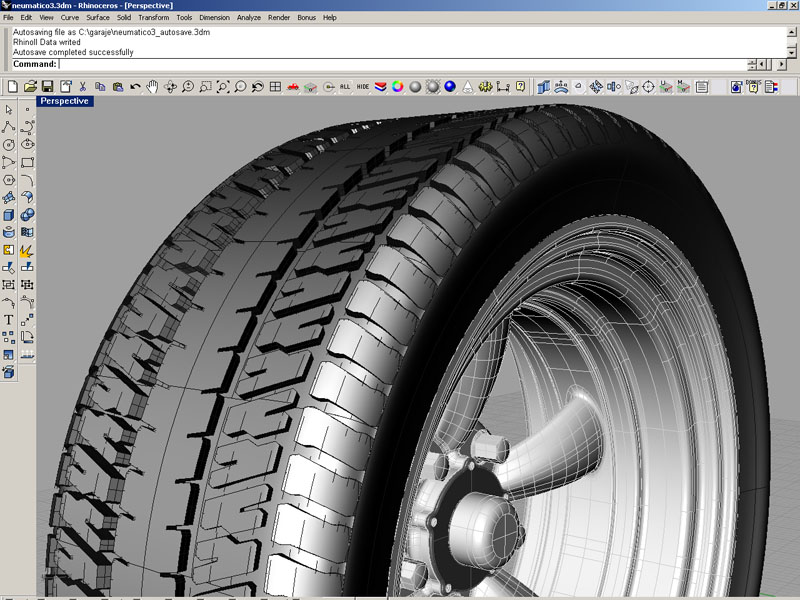
Task: Click the Zoom Selected magnifier icon
Action: pos(240,87)
